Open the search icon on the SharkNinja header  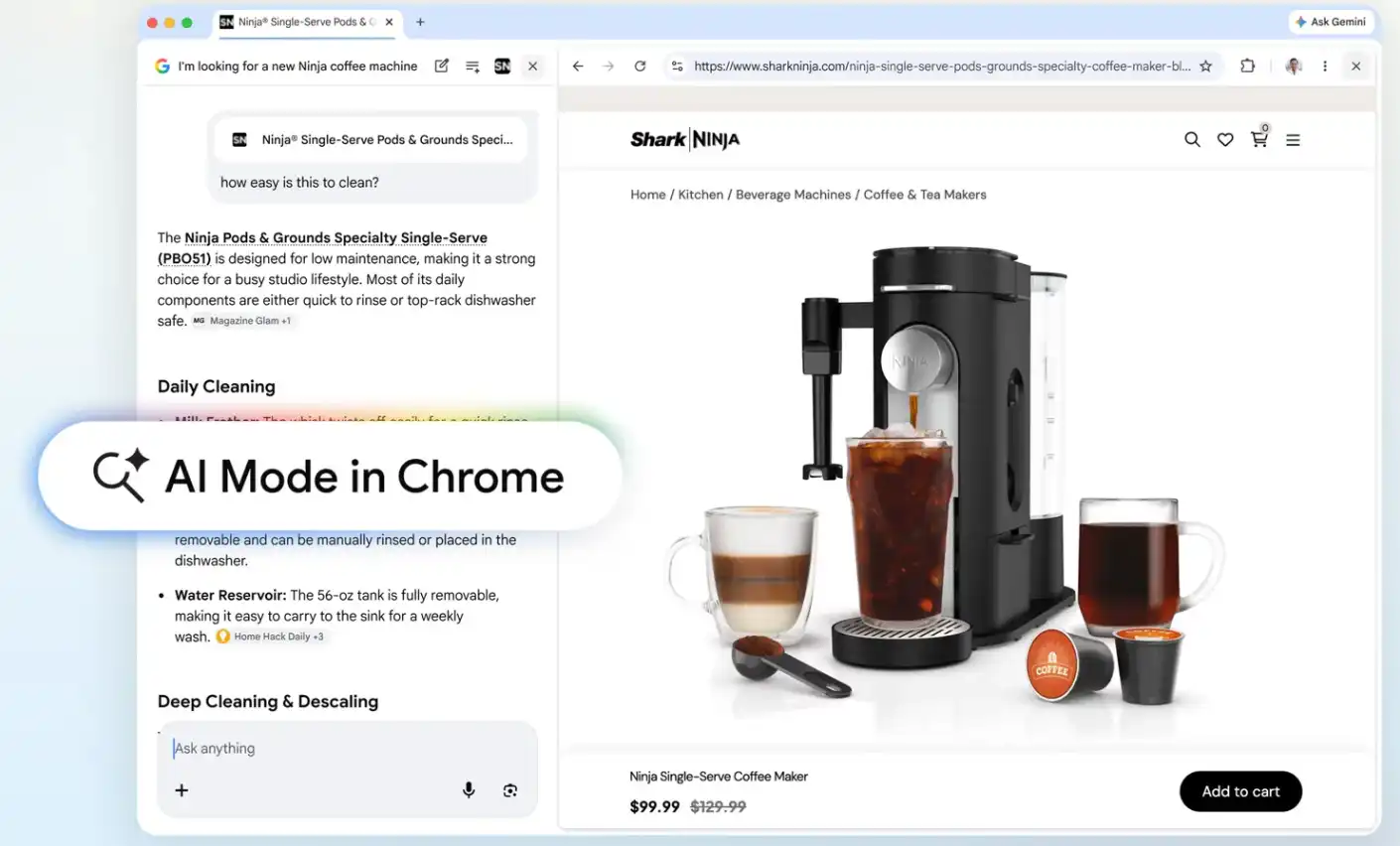1191,140
